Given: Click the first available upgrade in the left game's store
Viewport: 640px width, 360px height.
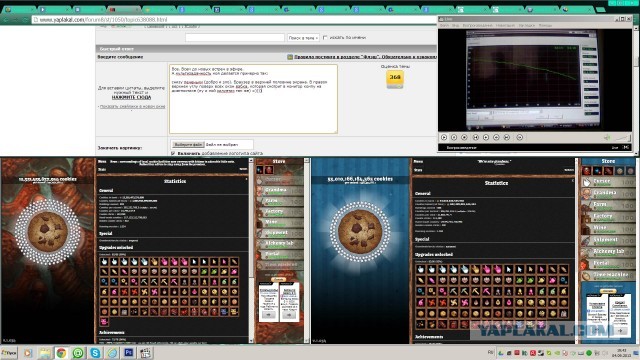Looking at the screenshot, I should pyautogui.click(x=260, y=170).
